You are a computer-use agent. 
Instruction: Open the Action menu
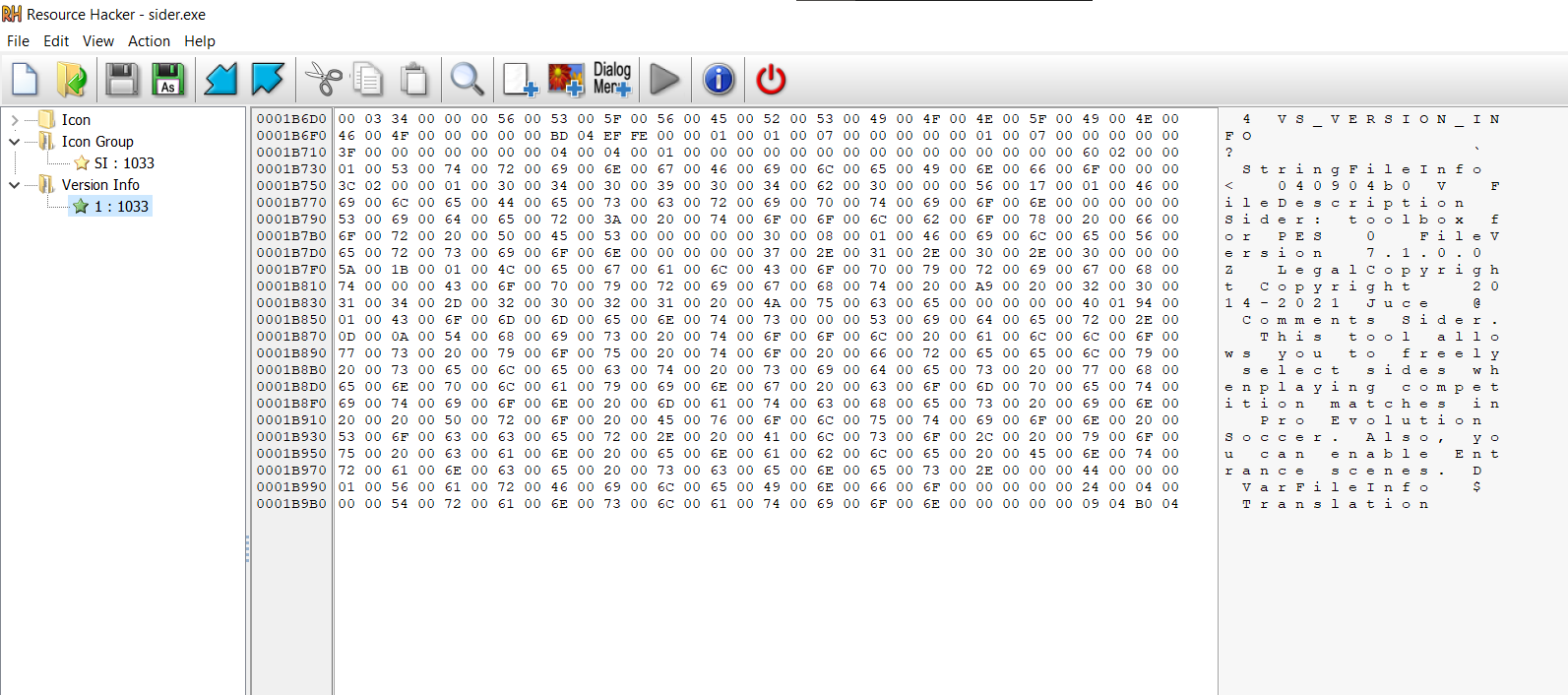(x=149, y=41)
